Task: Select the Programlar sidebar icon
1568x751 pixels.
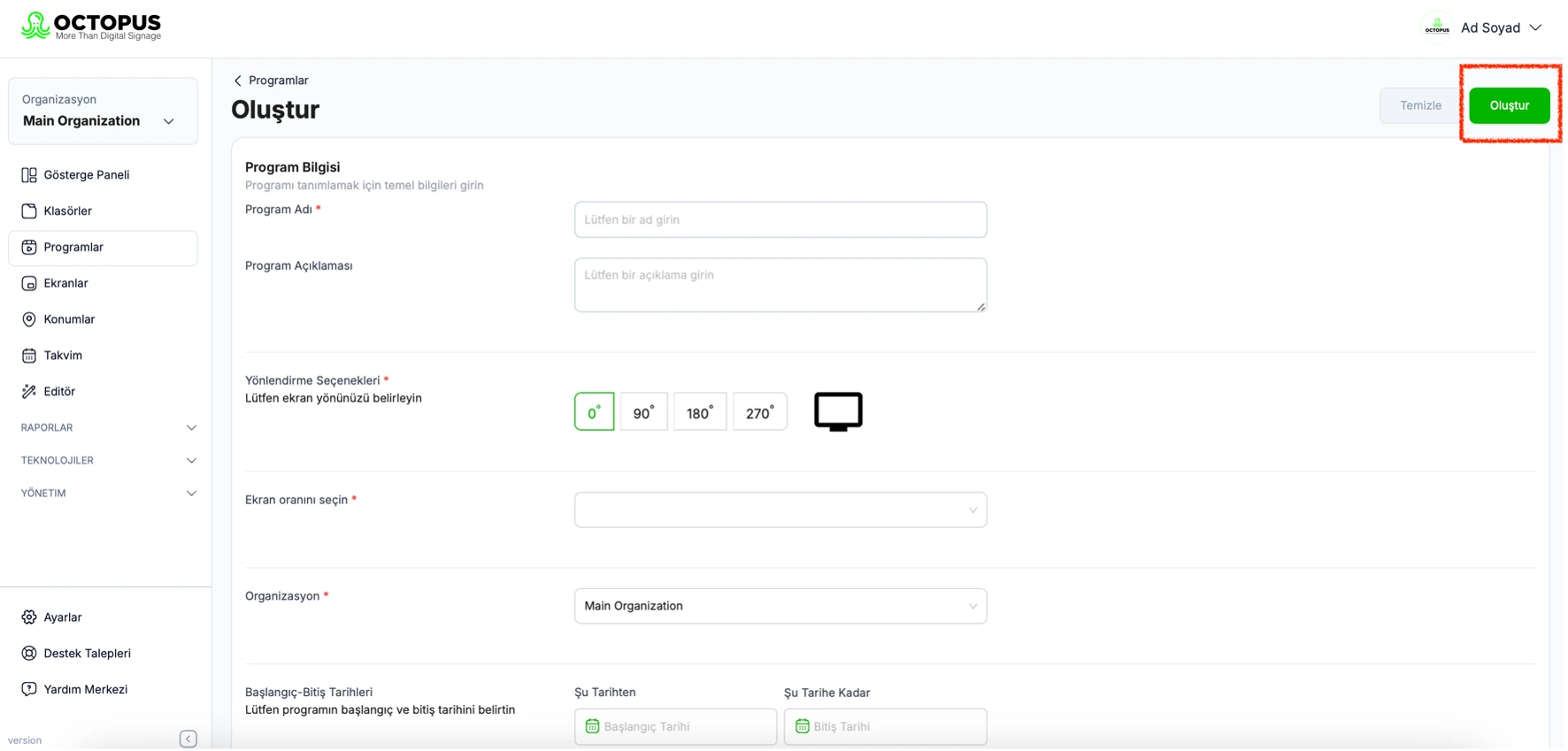Action: [29, 248]
